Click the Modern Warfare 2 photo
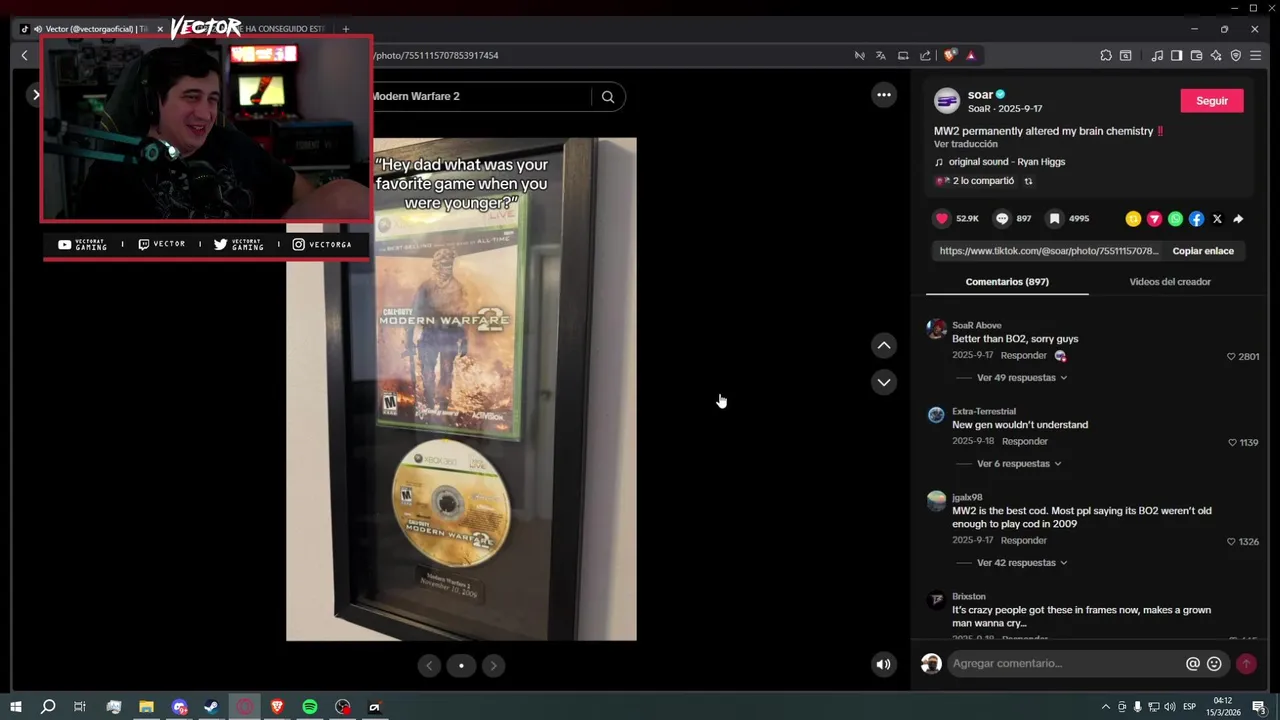1280x720 pixels. [x=461, y=390]
